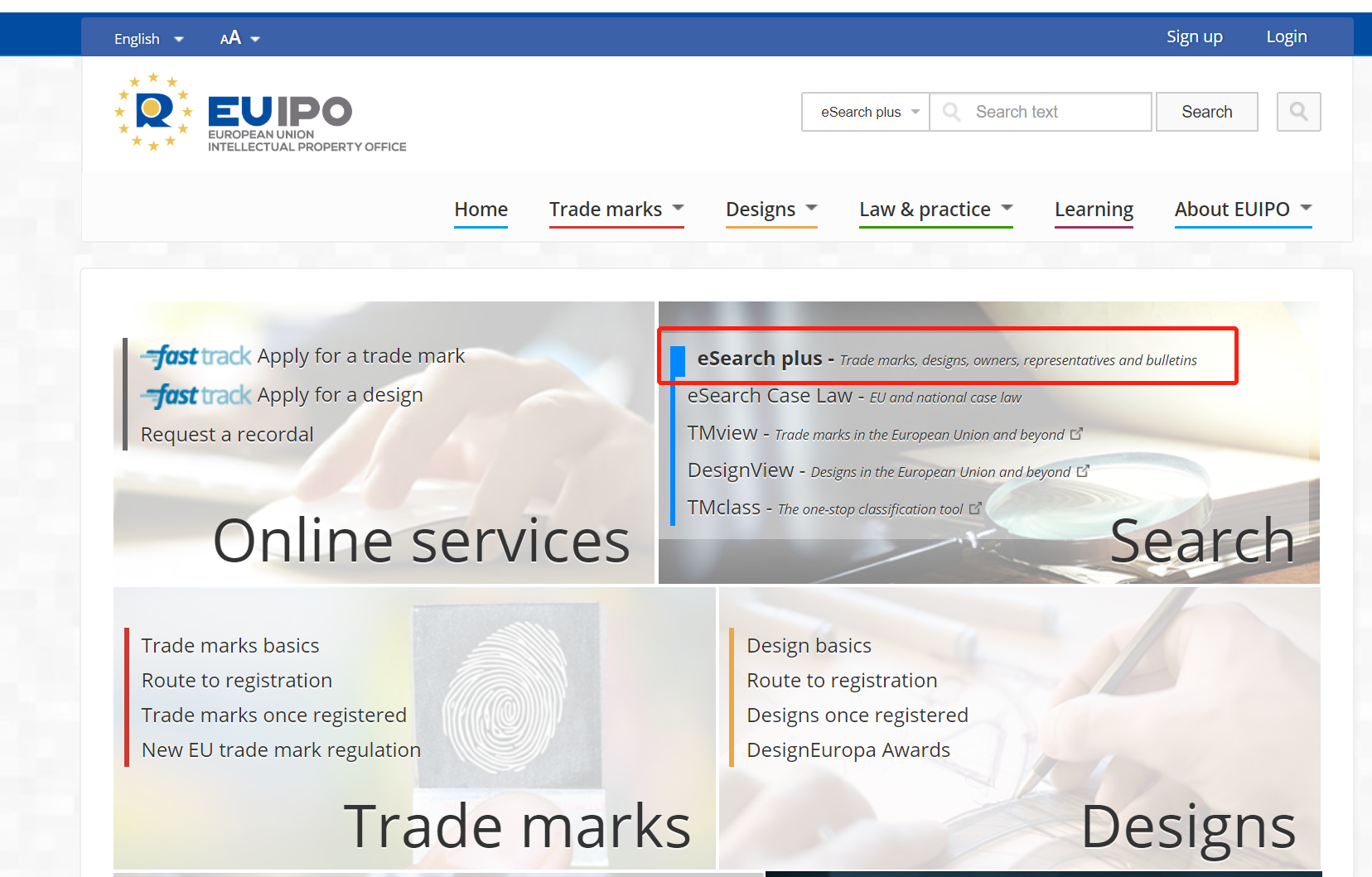Screen dimensions: 1372x877
Task: Open Trade marks once registered link
Action: coord(274,716)
